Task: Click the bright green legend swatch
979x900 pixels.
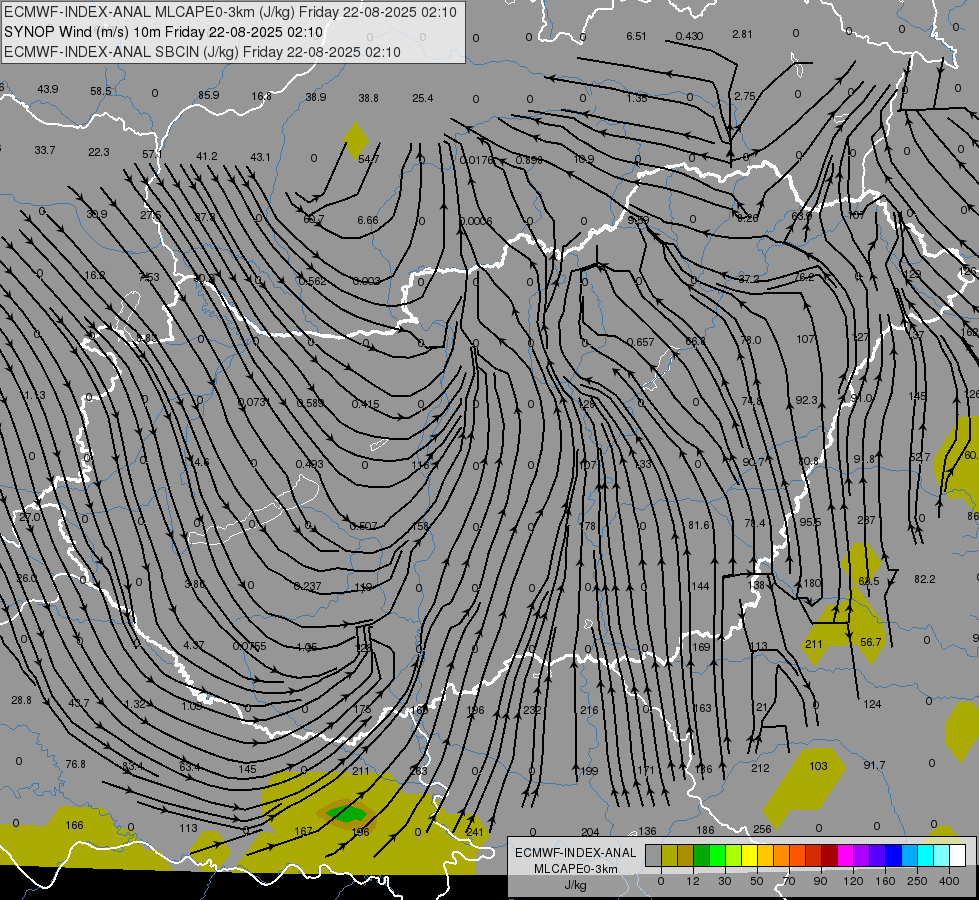Action: (718, 855)
